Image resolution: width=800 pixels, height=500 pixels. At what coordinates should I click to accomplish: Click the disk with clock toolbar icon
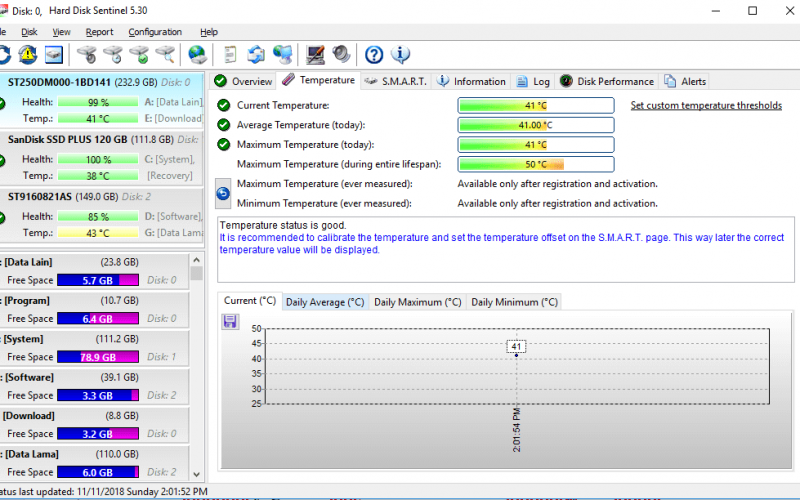click(113, 55)
